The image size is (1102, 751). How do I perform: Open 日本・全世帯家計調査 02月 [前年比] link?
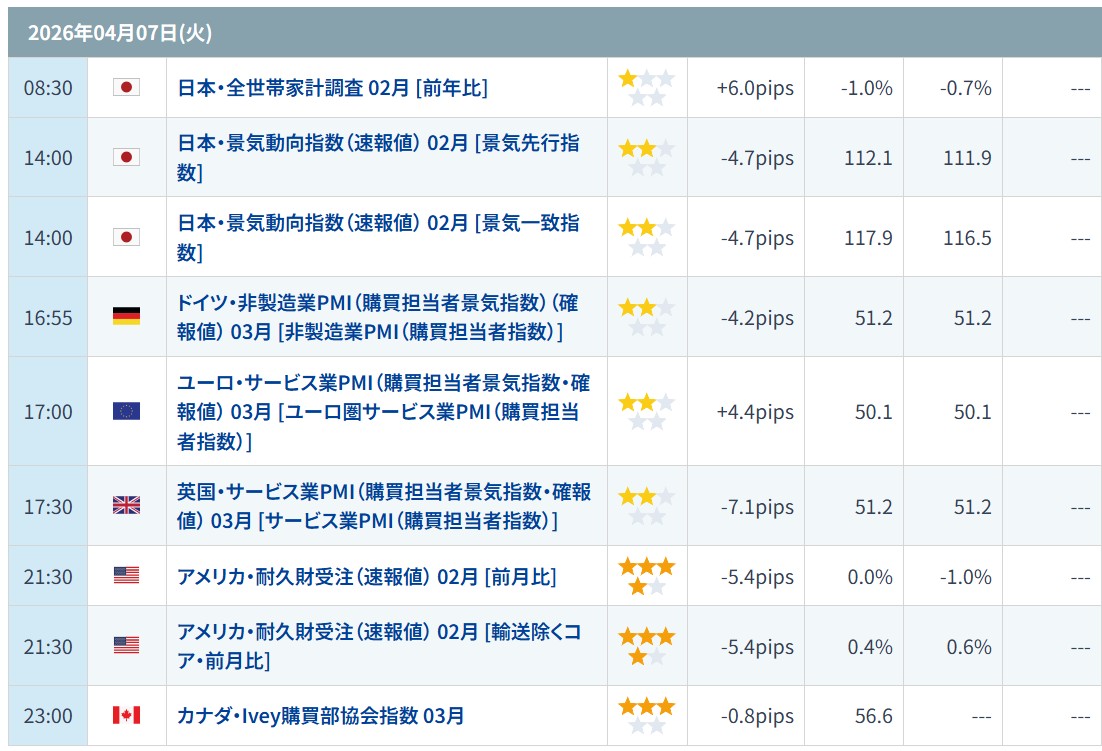[332, 88]
